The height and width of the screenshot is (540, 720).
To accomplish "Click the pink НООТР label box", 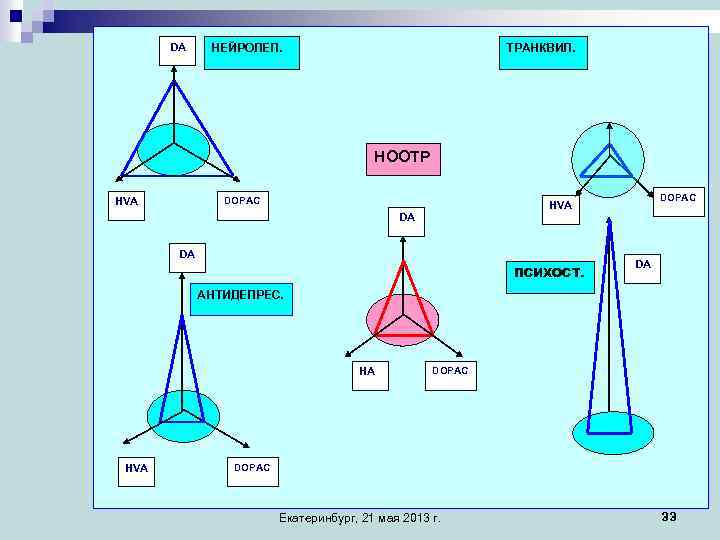I will coord(403,159).
